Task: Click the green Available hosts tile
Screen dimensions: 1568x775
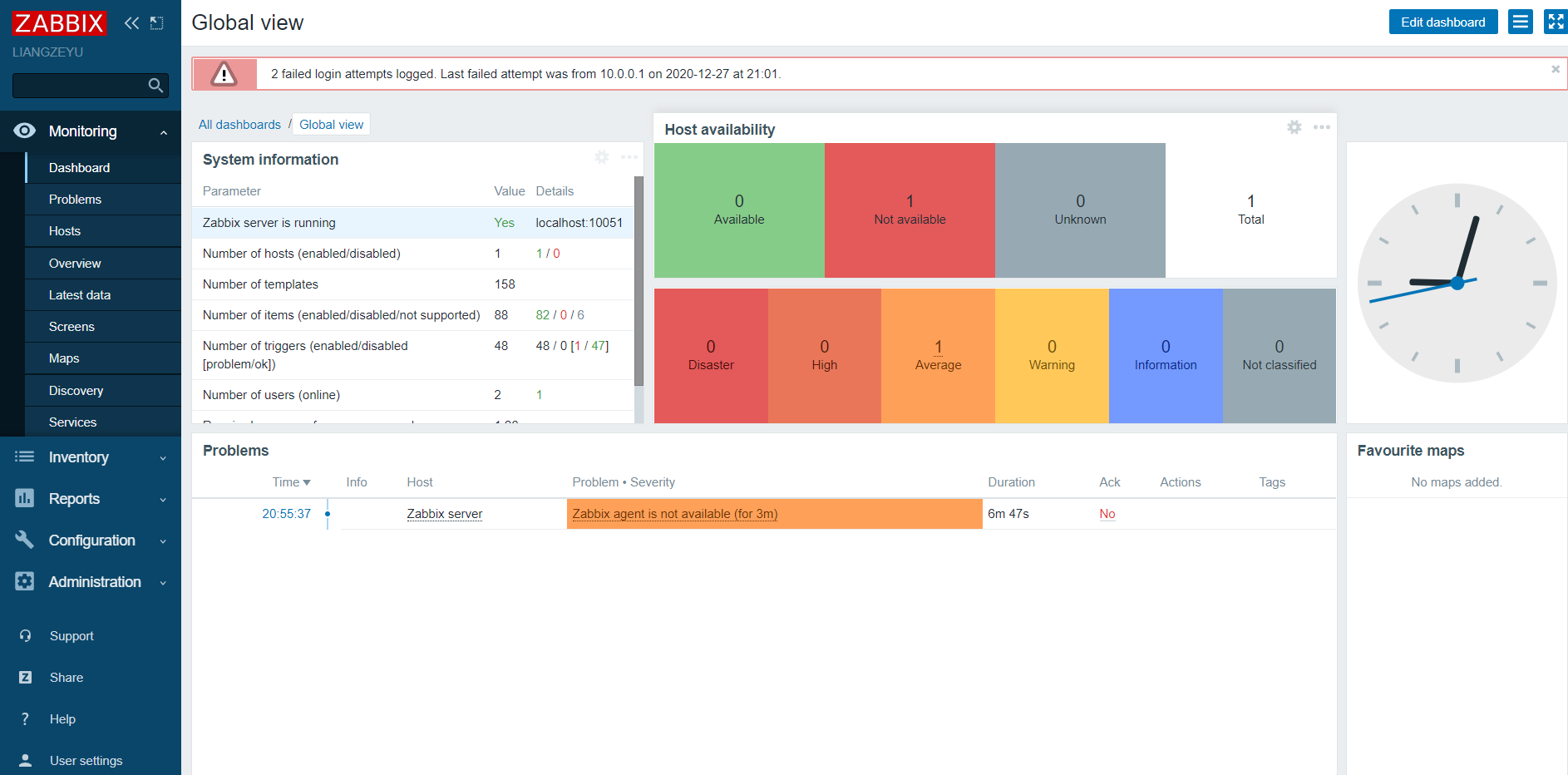Action: click(x=739, y=210)
